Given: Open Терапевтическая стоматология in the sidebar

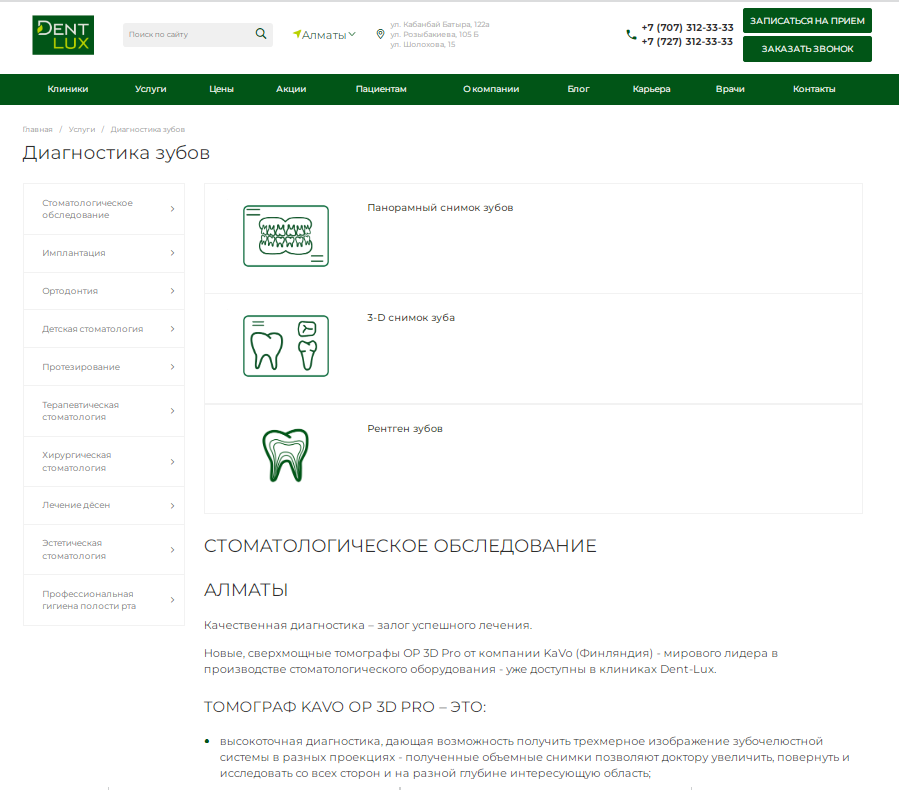Looking at the screenshot, I should 80,411.
